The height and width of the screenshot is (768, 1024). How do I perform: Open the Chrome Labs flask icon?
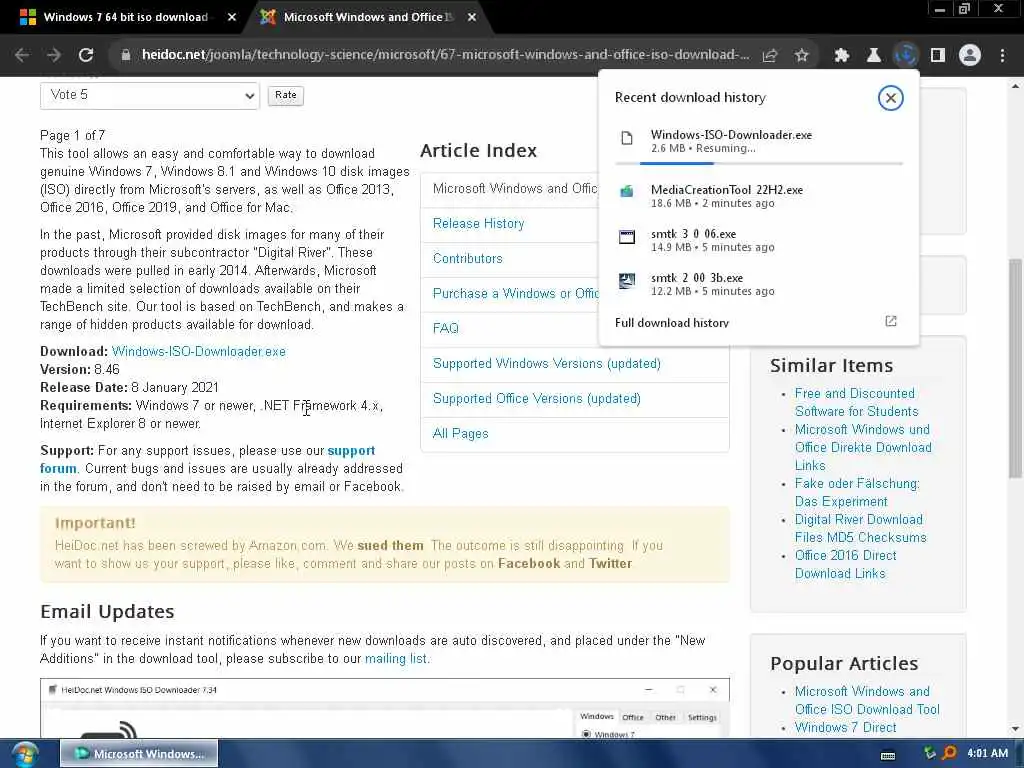(x=874, y=56)
